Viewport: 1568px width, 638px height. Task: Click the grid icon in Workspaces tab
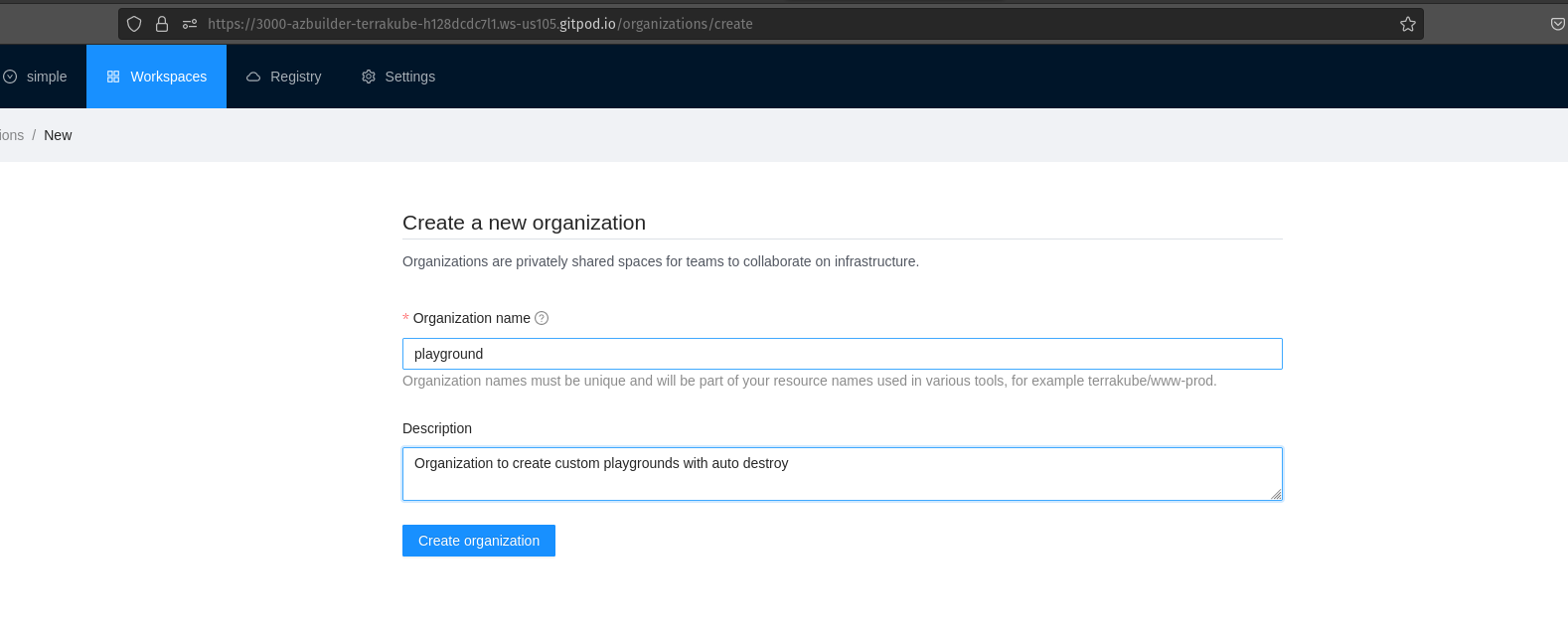pos(113,77)
